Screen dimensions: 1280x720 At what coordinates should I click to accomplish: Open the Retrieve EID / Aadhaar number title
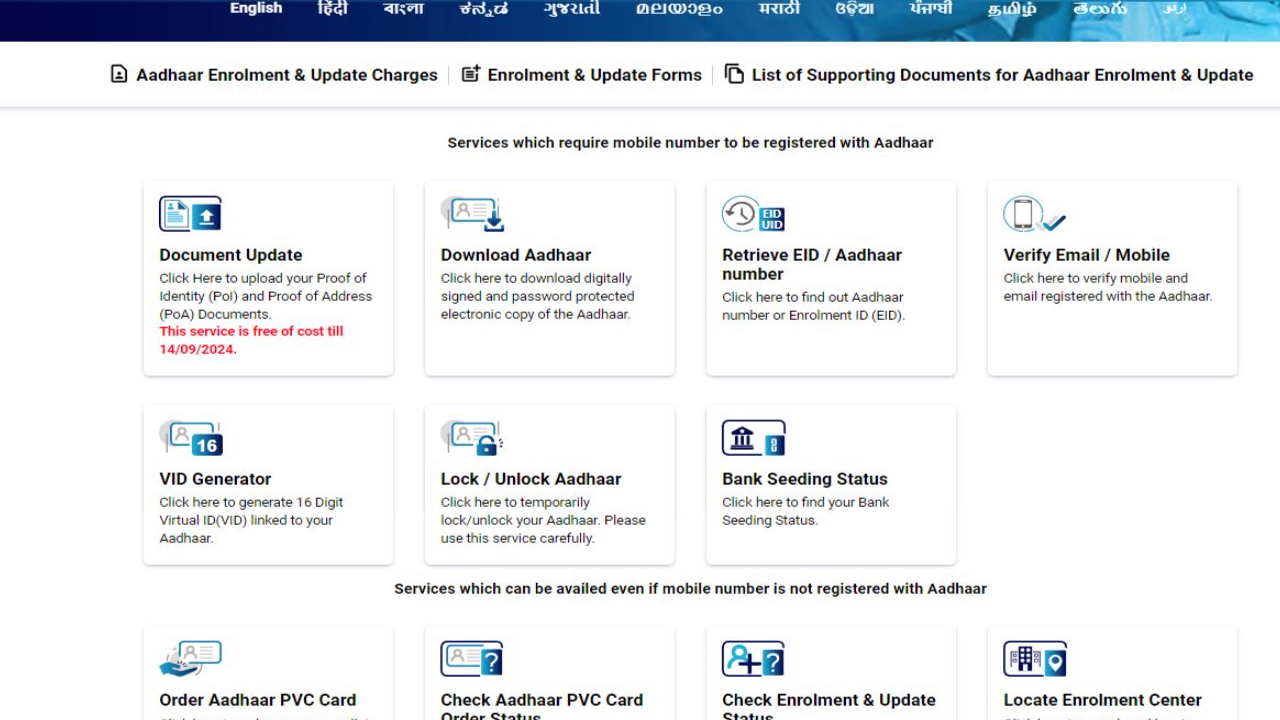[812, 264]
